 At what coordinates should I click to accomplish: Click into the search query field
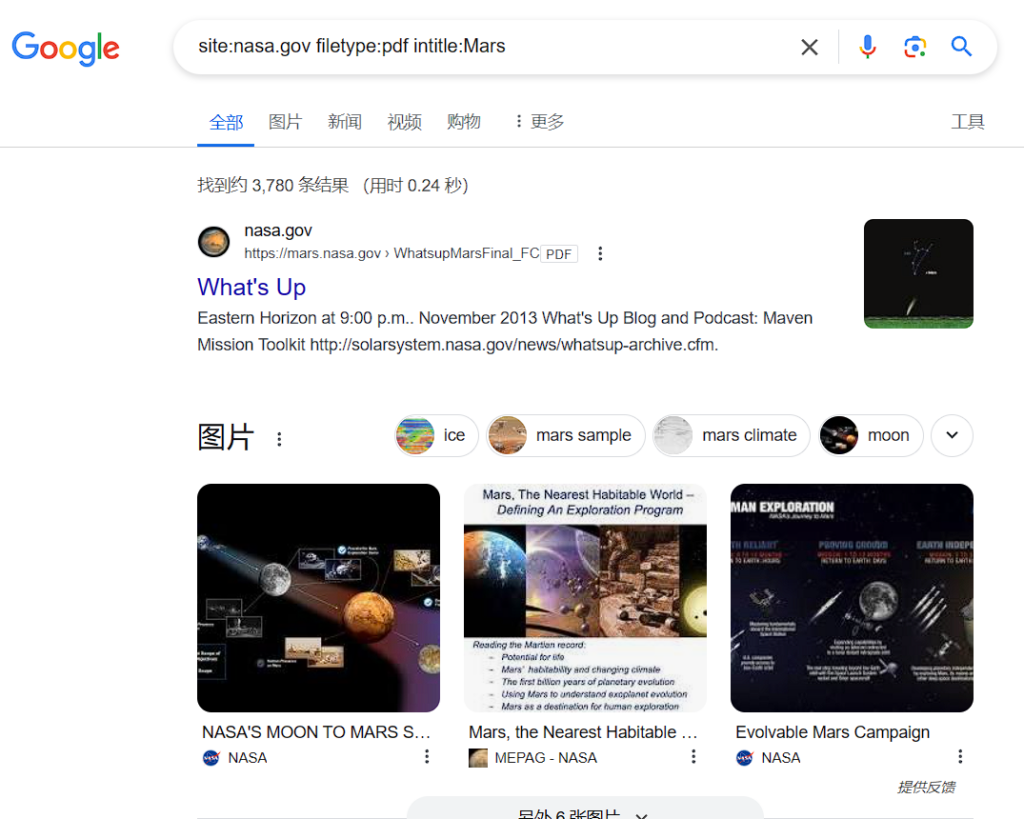490,46
